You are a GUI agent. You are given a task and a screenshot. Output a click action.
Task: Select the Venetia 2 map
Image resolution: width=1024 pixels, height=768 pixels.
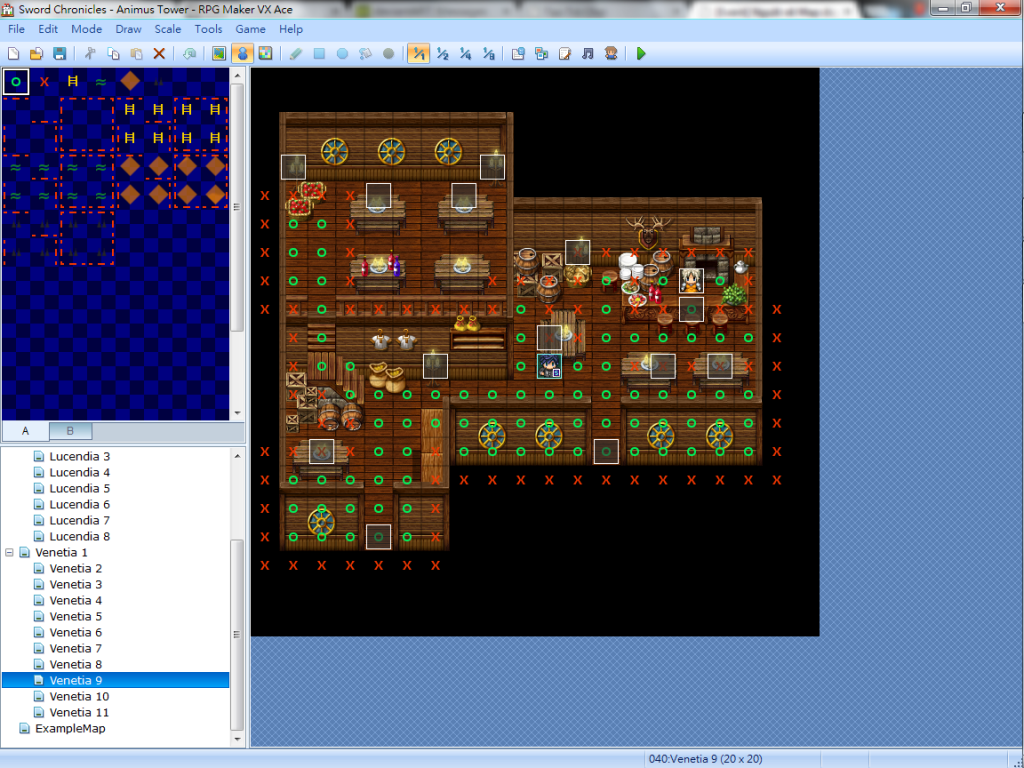point(75,568)
